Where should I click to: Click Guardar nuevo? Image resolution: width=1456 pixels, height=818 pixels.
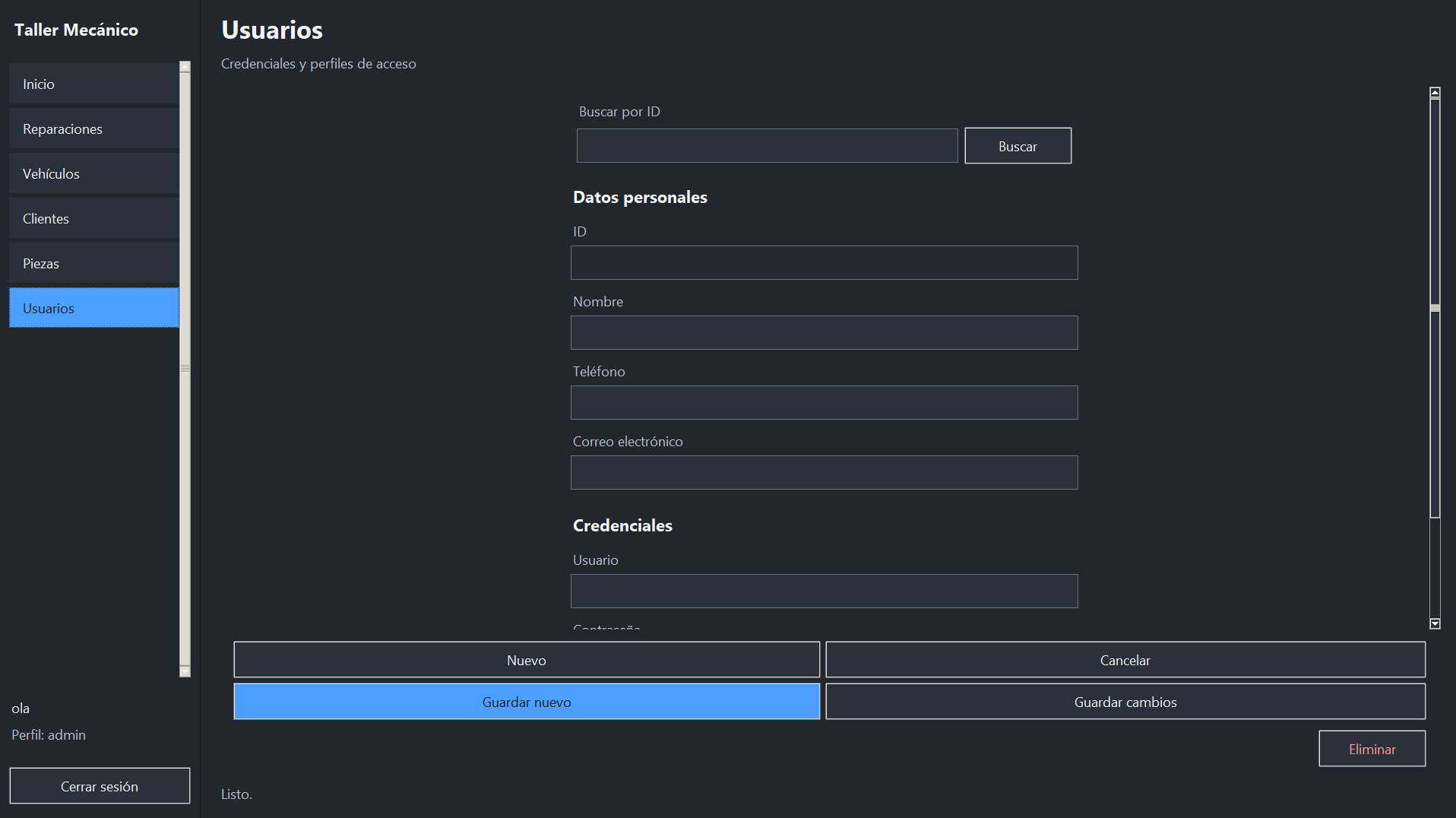click(x=527, y=702)
